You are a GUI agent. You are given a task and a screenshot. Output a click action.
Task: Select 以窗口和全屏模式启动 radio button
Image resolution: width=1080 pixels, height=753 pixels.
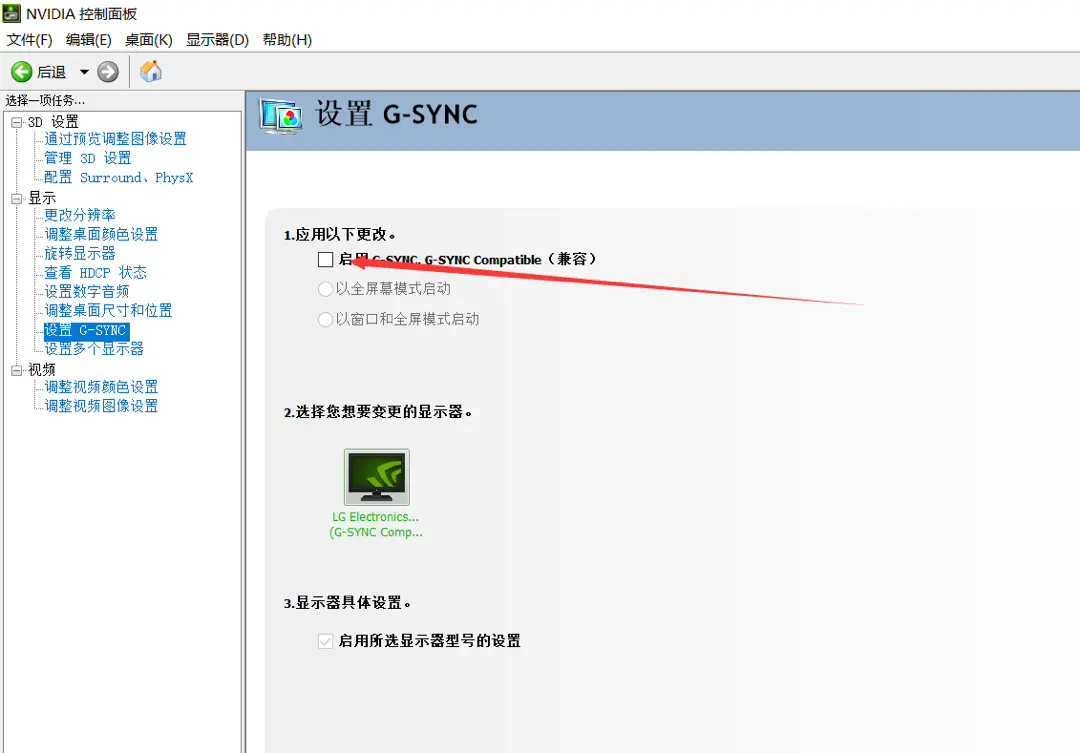tap(325, 320)
